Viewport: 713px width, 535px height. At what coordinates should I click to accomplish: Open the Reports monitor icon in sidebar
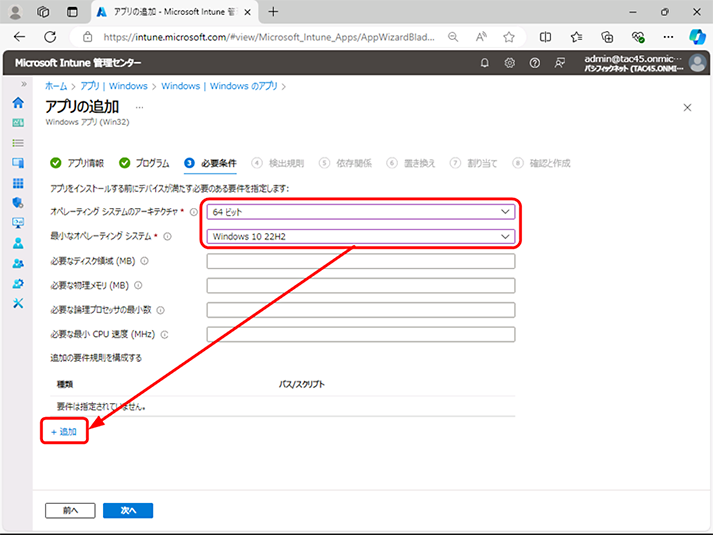[x=18, y=223]
